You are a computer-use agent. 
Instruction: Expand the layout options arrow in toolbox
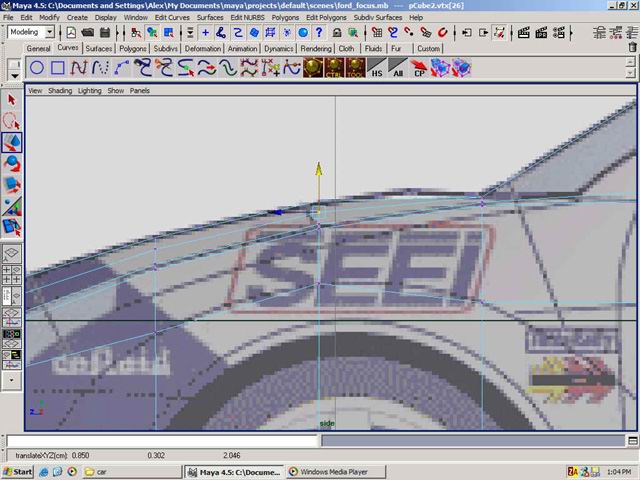tap(12, 380)
